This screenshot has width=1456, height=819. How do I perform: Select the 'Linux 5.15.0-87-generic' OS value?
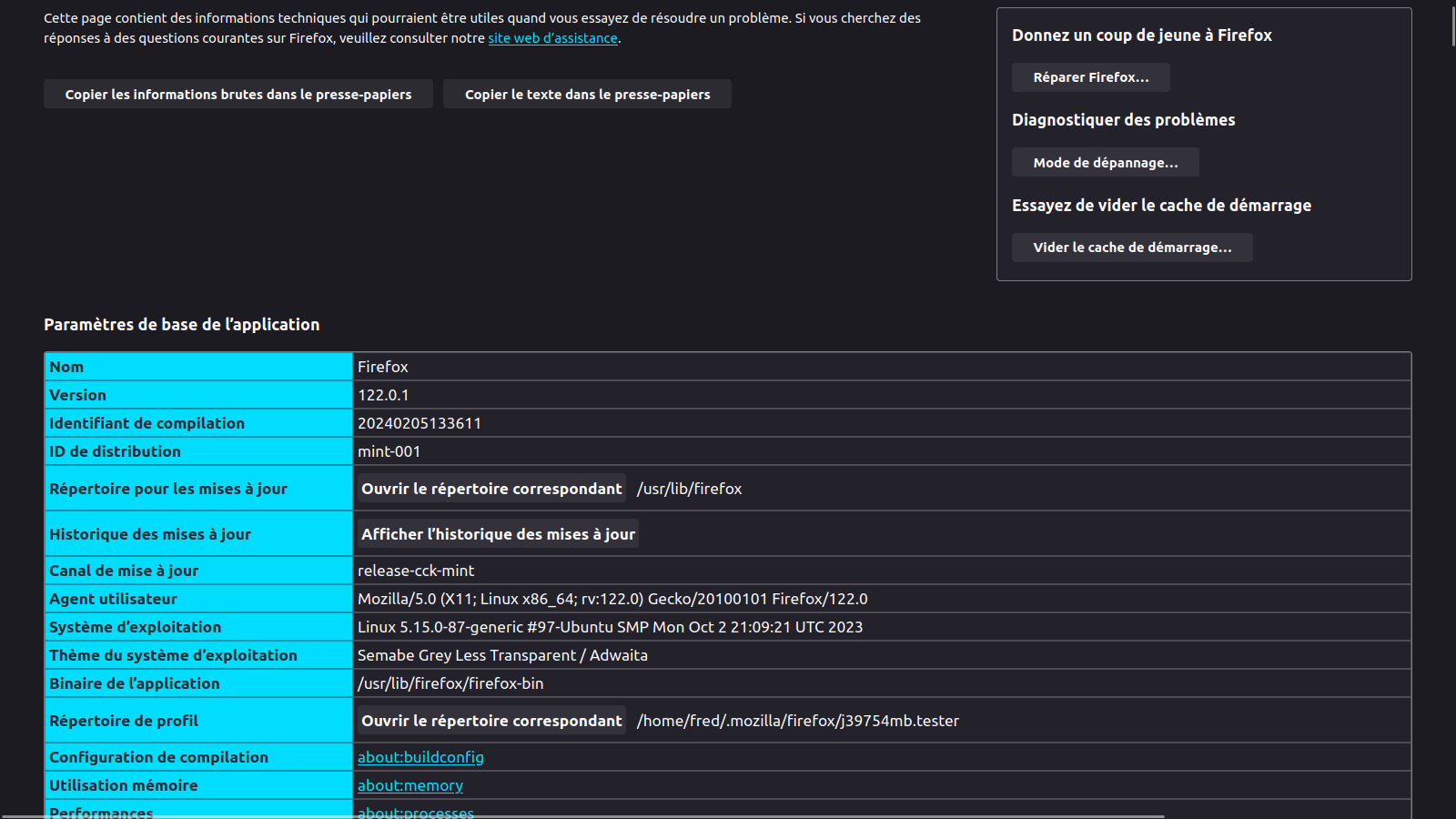pos(610,627)
